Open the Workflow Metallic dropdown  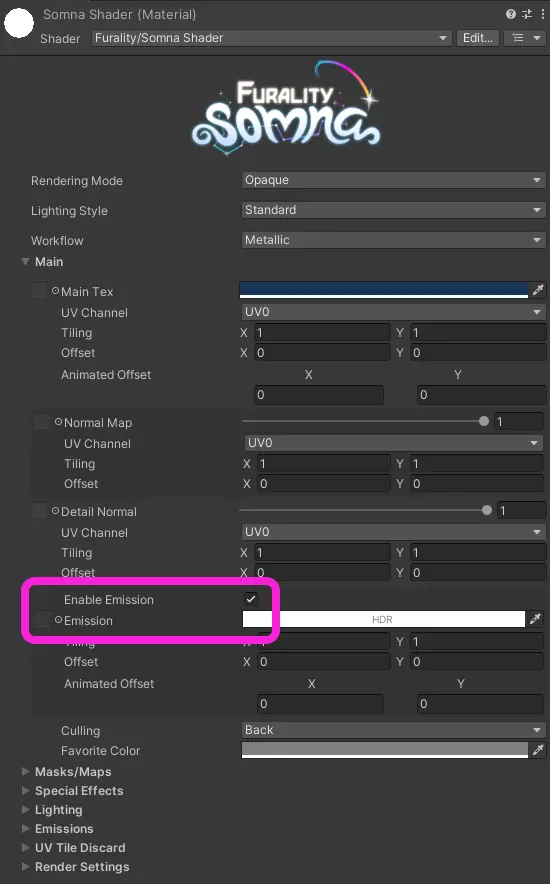393,240
